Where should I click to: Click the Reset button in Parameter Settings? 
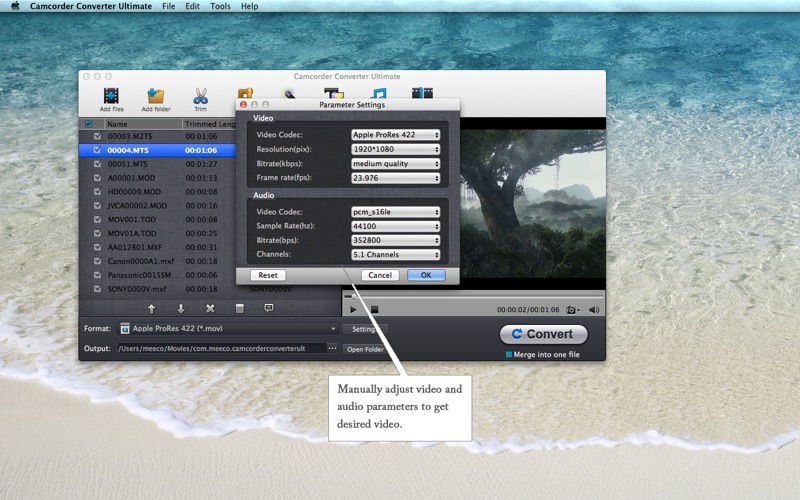[268, 275]
